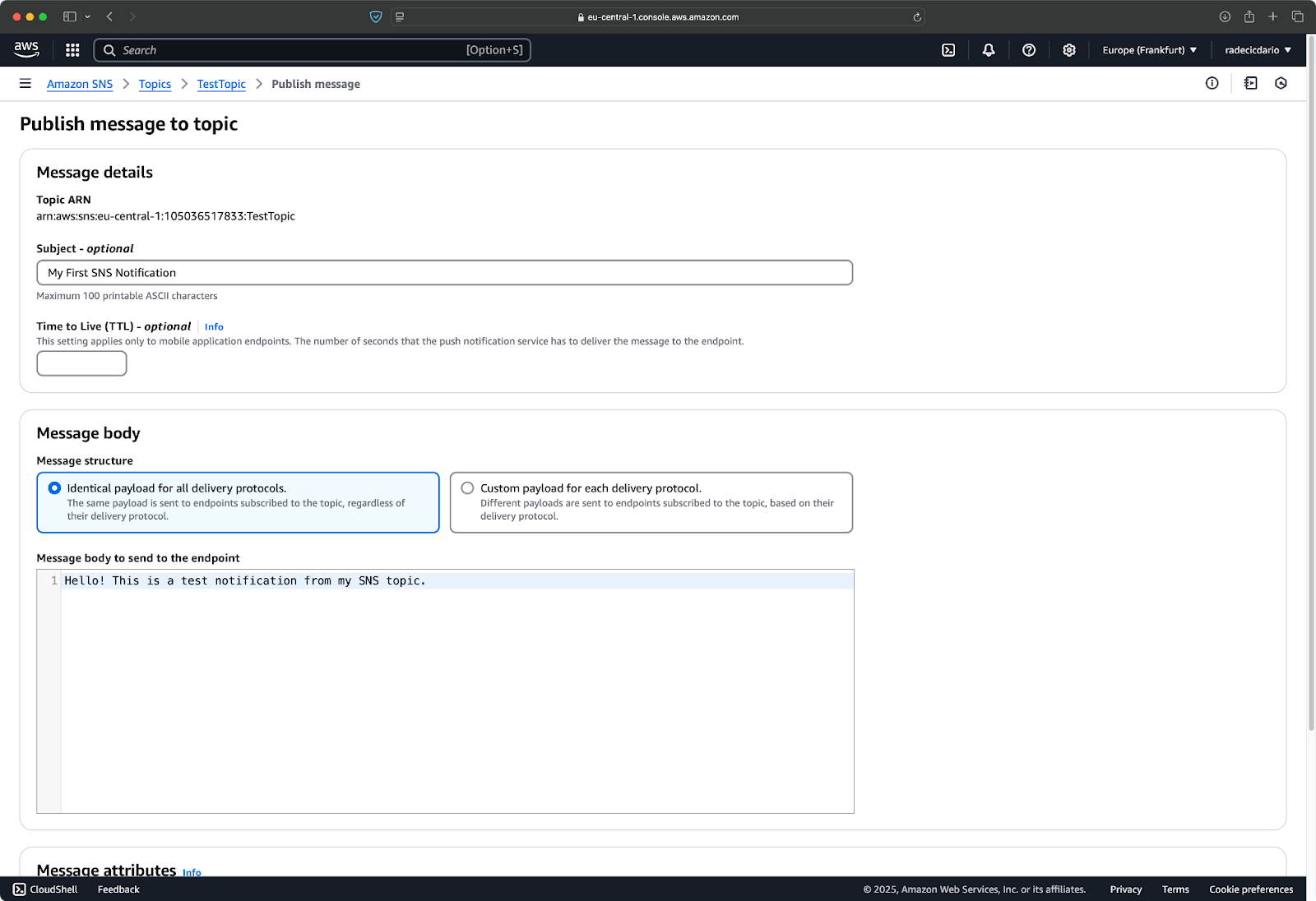Click the page vertical scrollbar

pos(1311,382)
